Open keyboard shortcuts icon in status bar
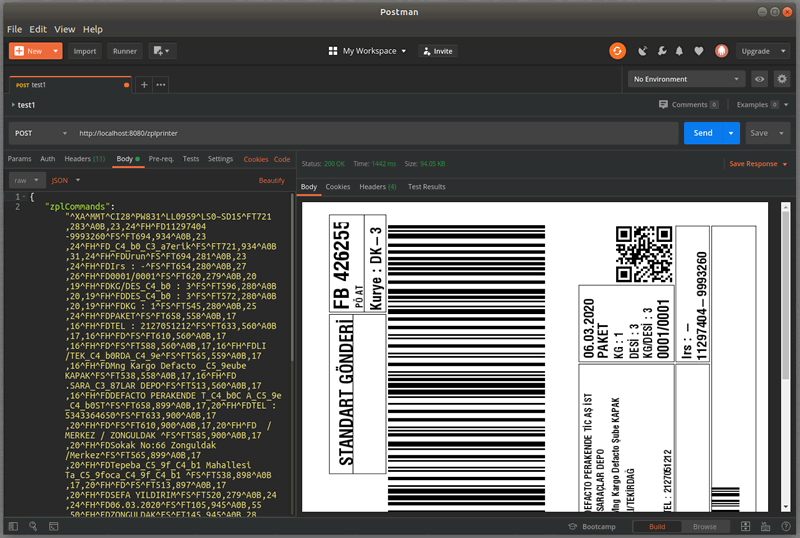 tap(765, 526)
